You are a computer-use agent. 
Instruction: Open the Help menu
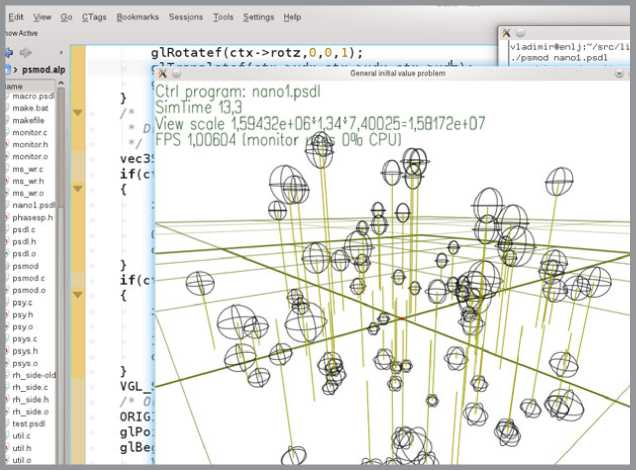click(x=292, y=17)
